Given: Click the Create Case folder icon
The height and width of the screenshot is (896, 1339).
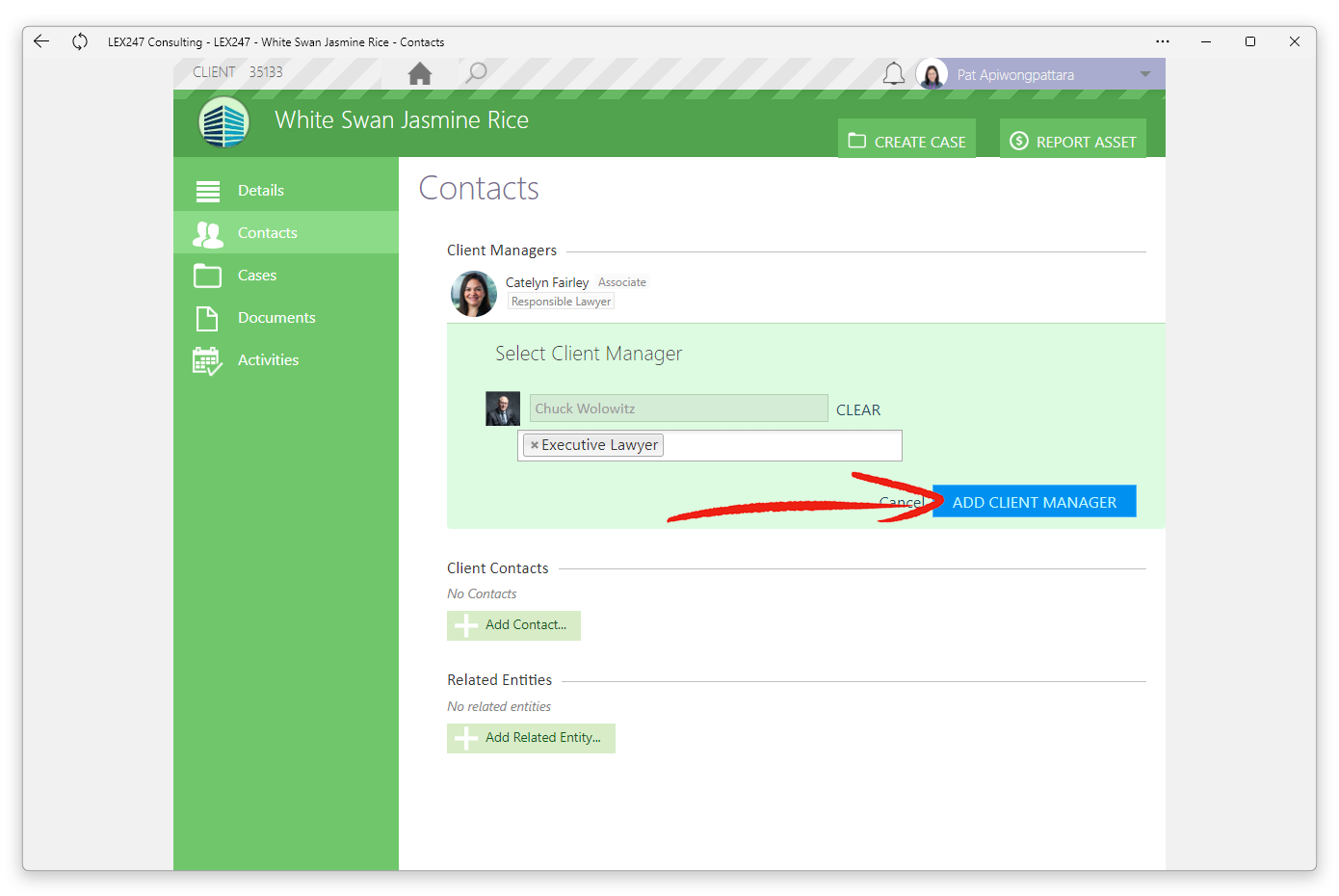Looking at the screenshot, I should [856, 141].
